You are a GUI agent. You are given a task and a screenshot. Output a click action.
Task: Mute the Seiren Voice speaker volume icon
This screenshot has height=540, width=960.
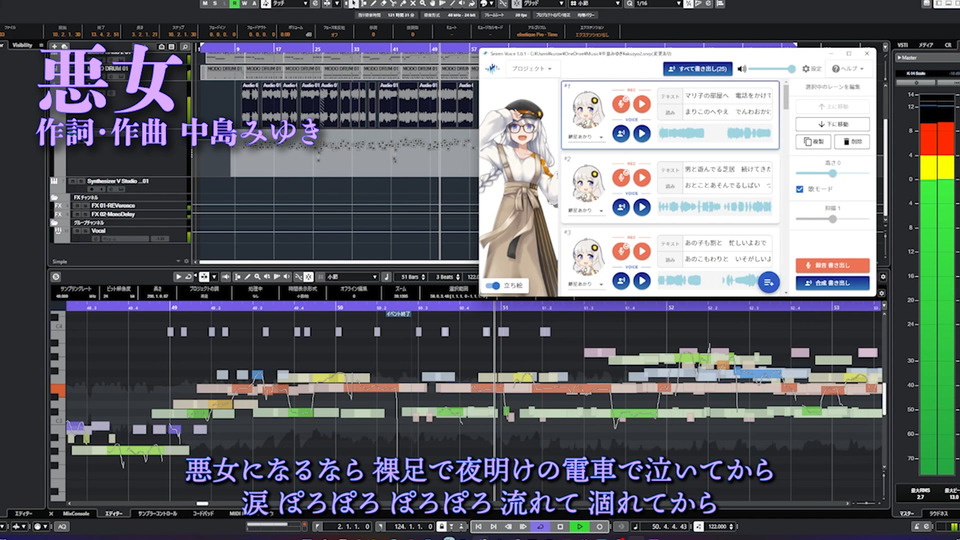click(742, 69)
